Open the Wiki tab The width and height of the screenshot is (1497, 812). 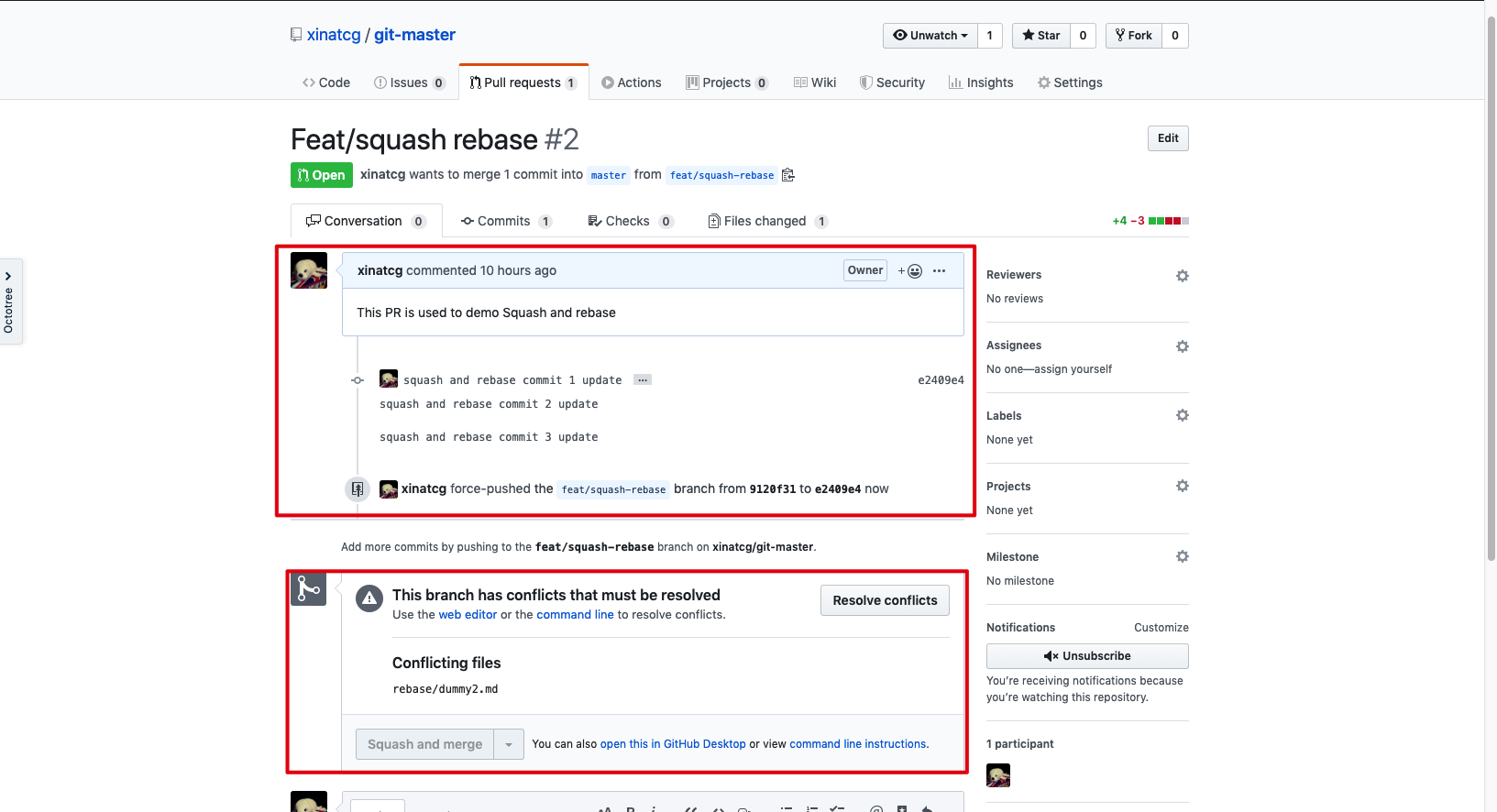[x=815, y=82]
